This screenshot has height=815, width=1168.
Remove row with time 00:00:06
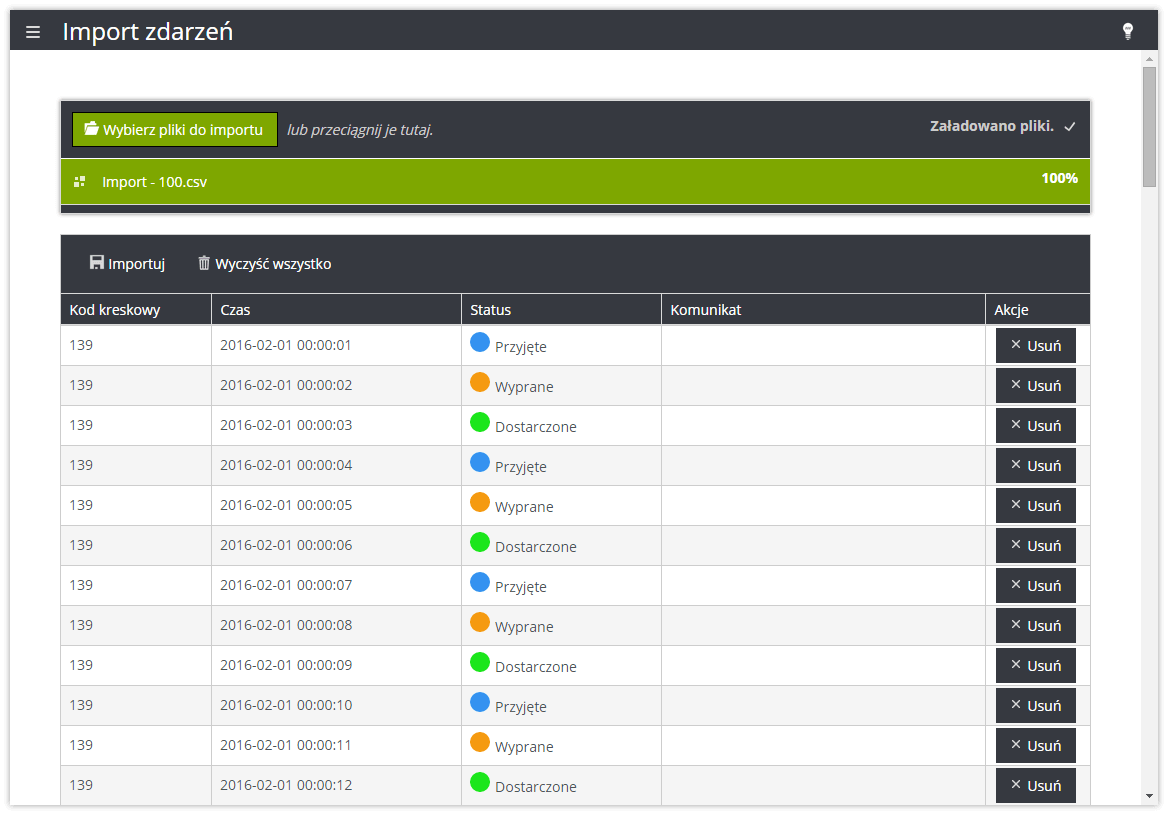(1035, 545)
